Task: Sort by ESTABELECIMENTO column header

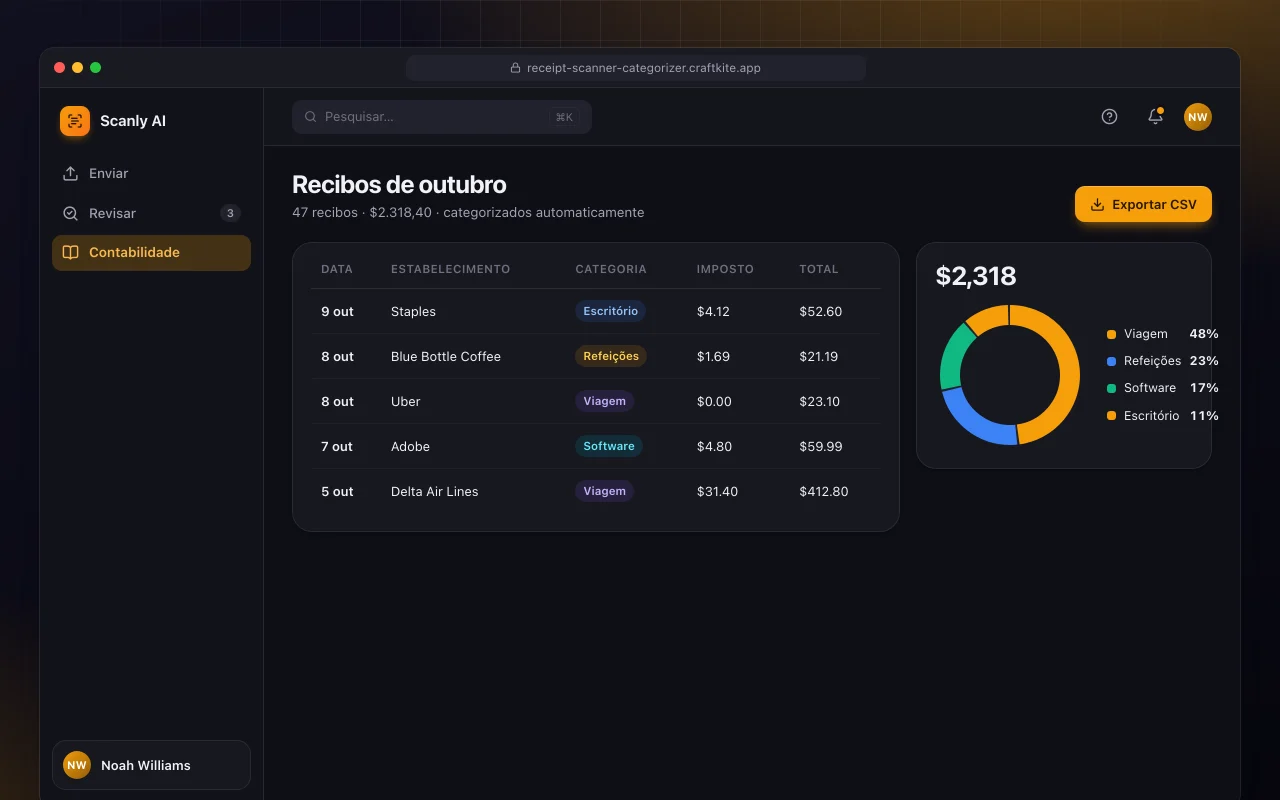Action: (450, 269)
